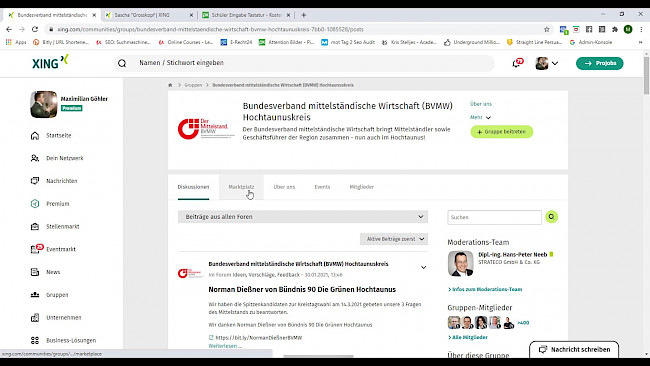Click the search magnifier icon in header
Image resolution: width=650 pixels, height=366 pixels.
pyautogui.click(x=122, y=63)
